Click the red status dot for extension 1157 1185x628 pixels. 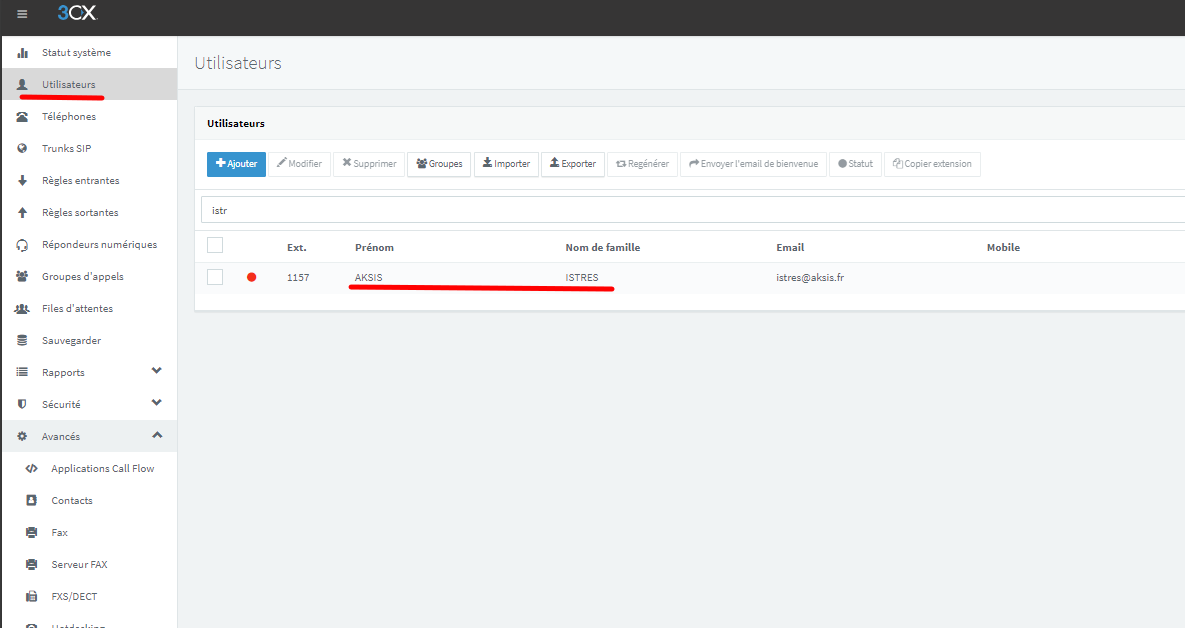pyautogui.click(x=252, y=277)
